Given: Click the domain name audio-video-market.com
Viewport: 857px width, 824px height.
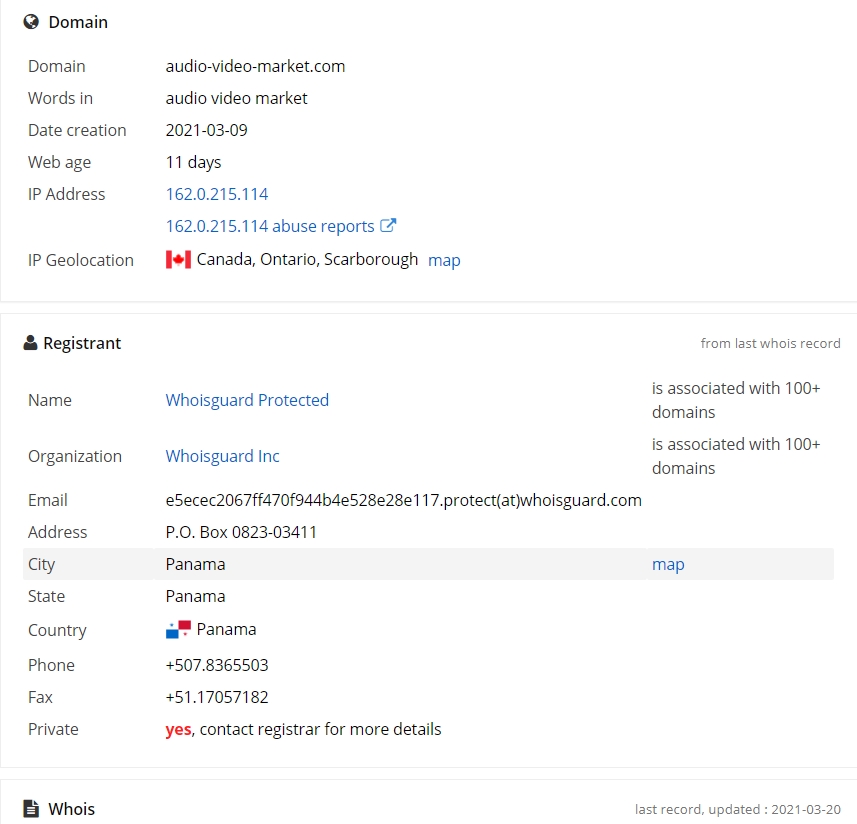Looking at the screenshot, I should coord(255,66).
